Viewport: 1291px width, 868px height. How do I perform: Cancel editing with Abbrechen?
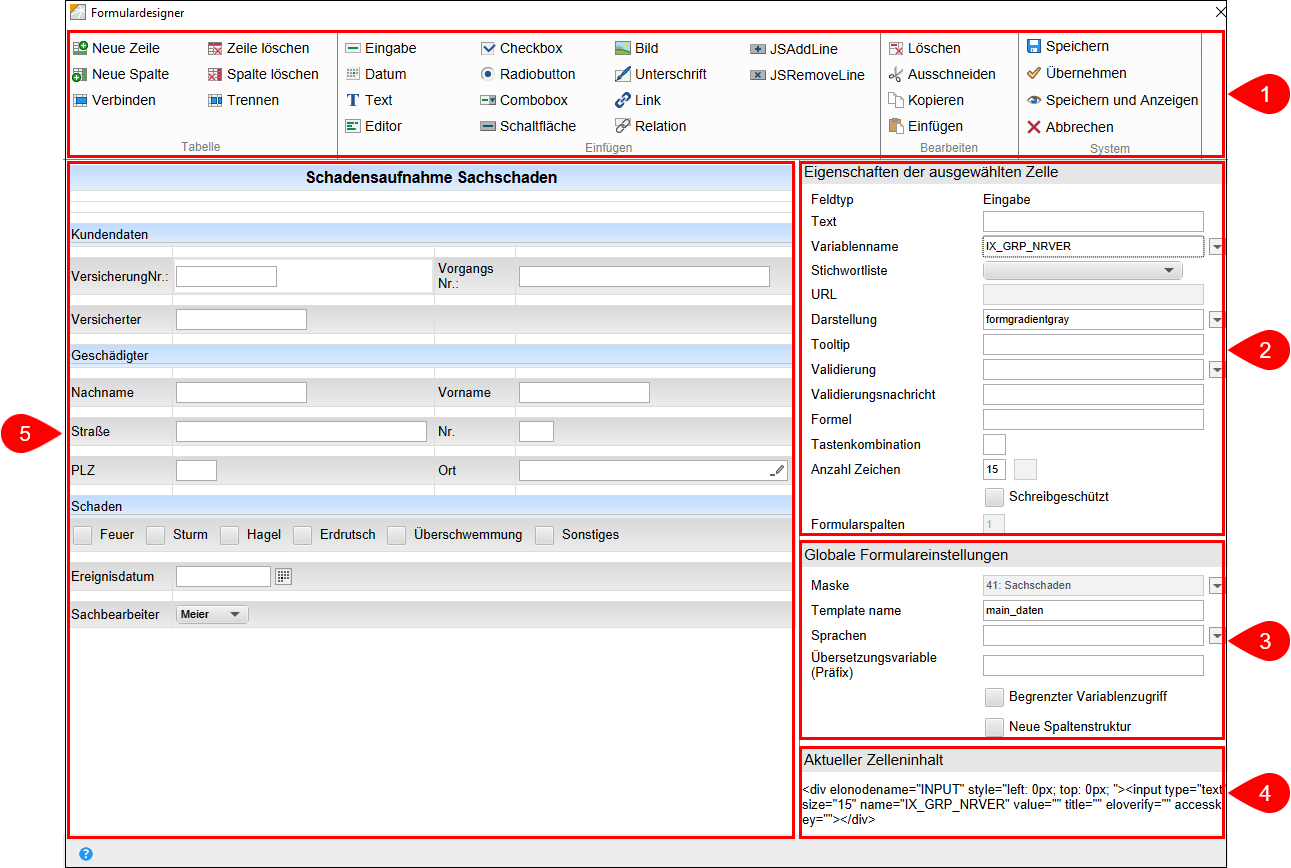tap(1070, 127)
